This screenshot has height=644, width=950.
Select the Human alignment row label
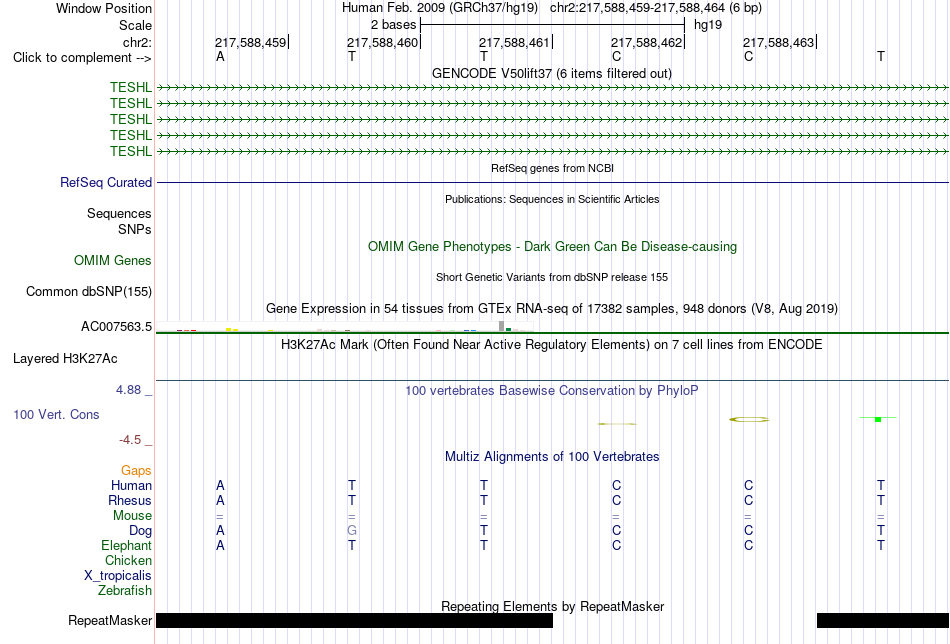click(131, 485)
